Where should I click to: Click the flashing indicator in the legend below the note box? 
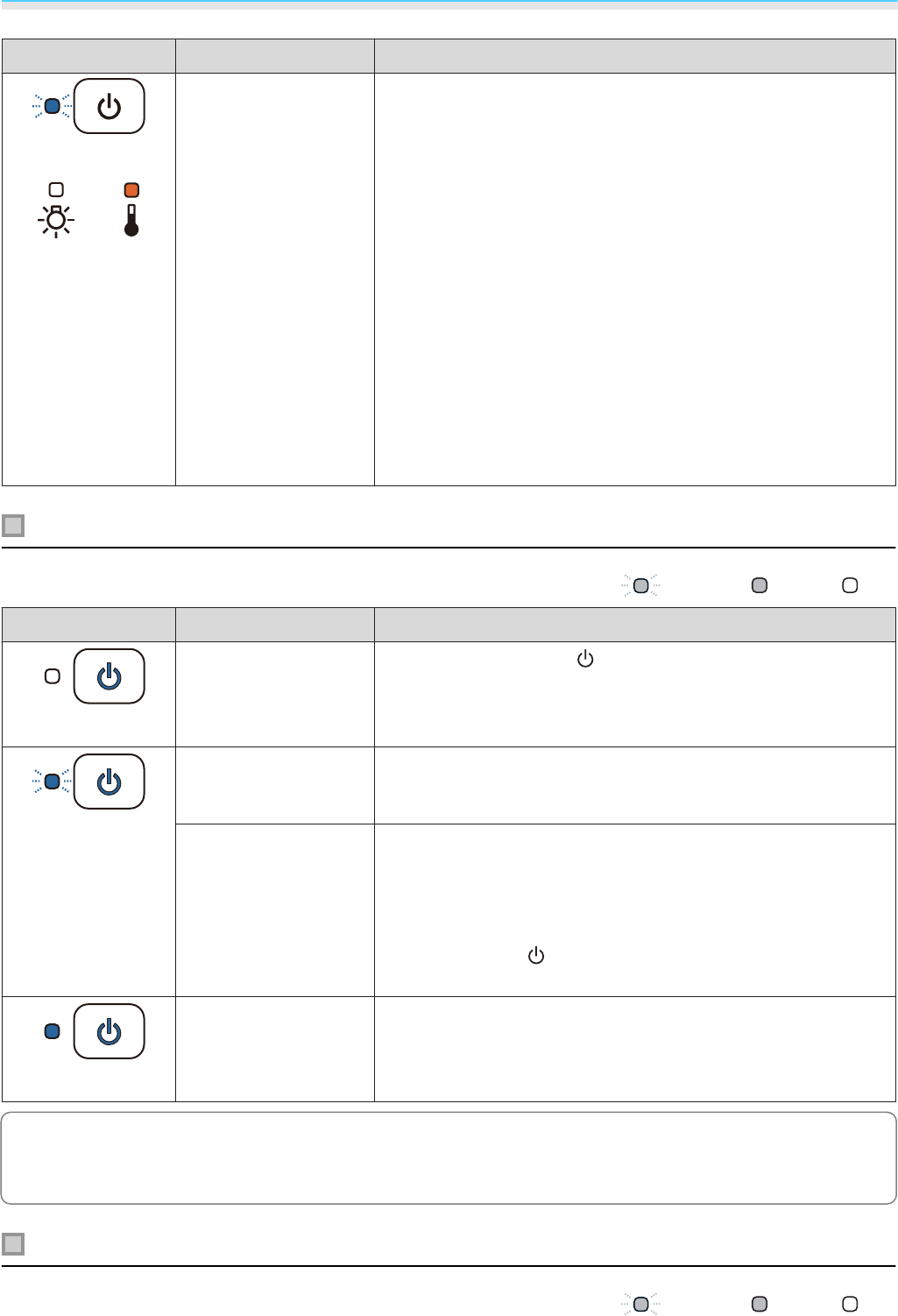coord(640,1304)
